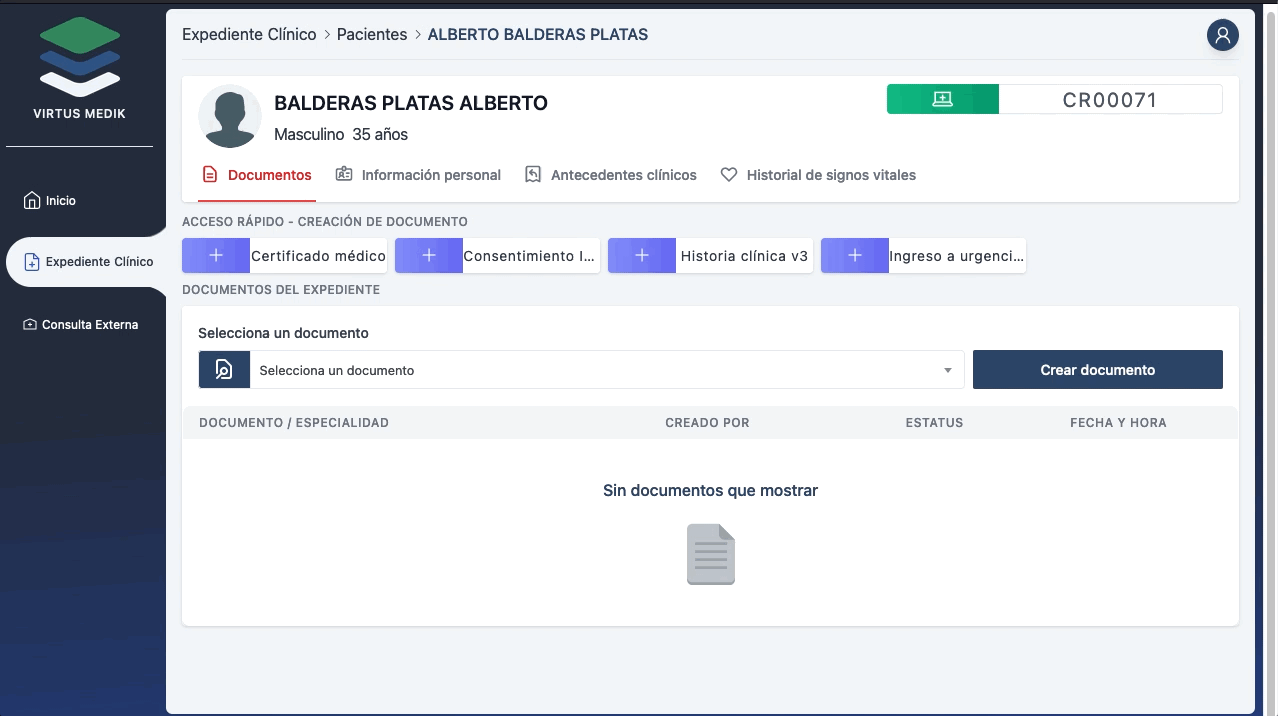The width and height of the screenshot is (1278, 716).
Task: Click the plus icon for Ingreso a urgencias
Action: tap(855, 256)
